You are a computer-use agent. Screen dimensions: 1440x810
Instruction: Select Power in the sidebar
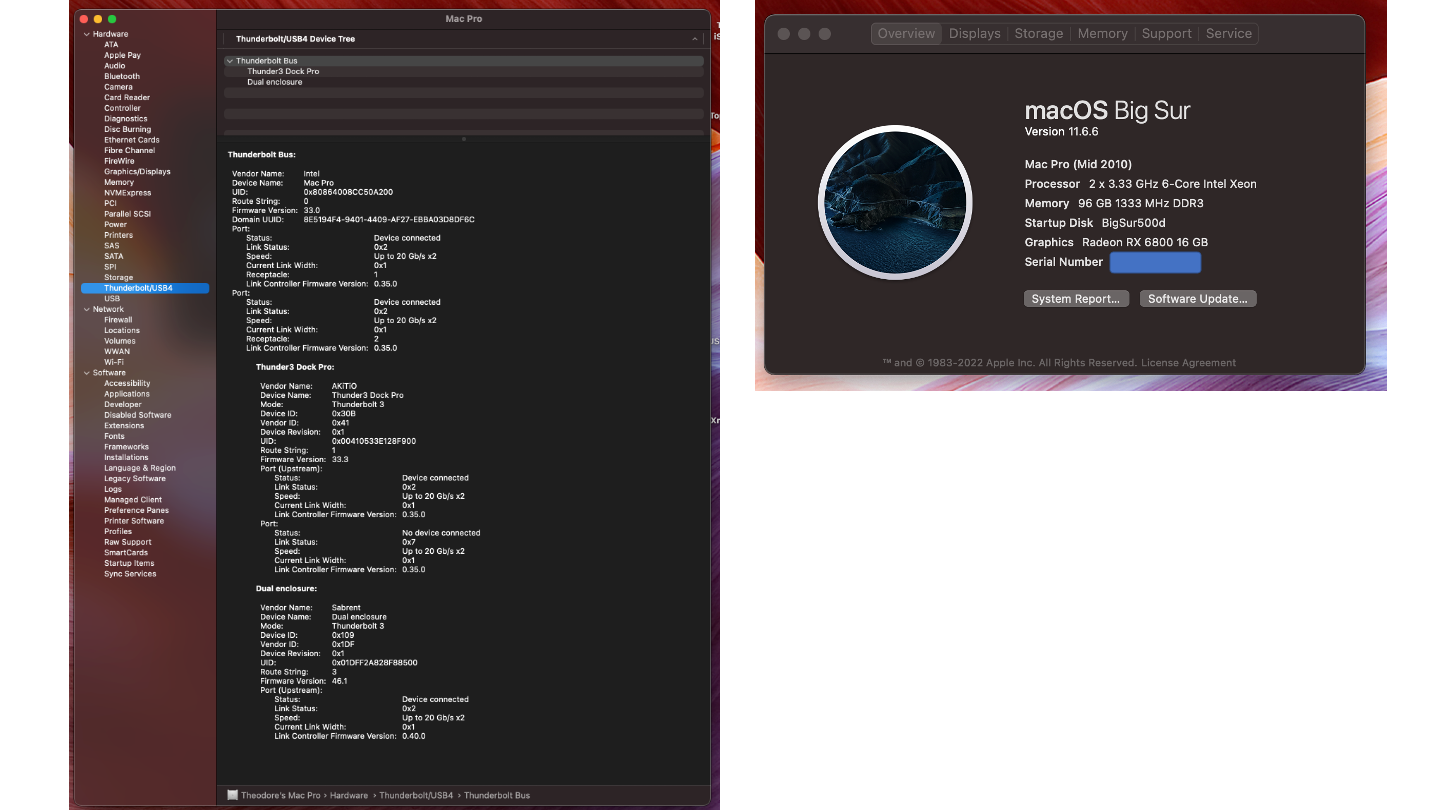(116, 225)
